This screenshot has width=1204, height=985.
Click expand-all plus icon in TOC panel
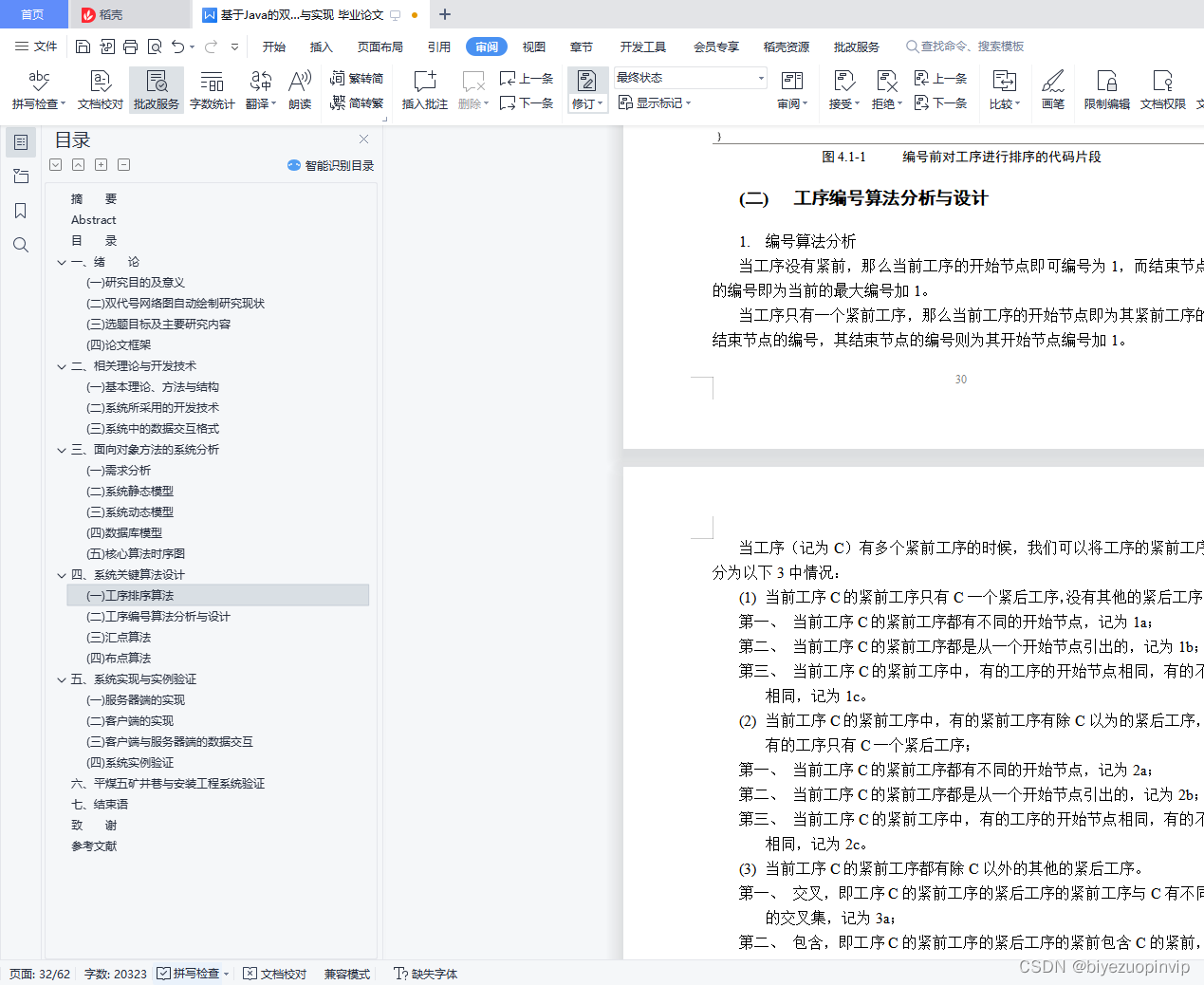pos(101,165)
